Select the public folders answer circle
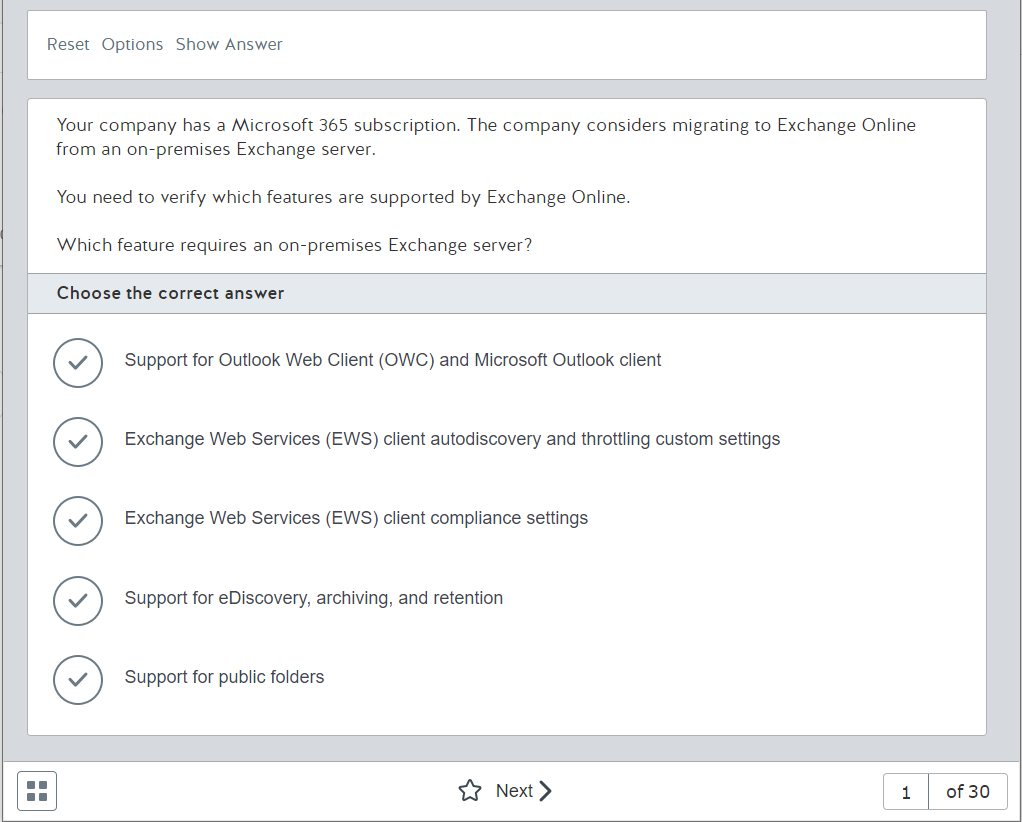The image size is (1022, 822). [78, 679]
